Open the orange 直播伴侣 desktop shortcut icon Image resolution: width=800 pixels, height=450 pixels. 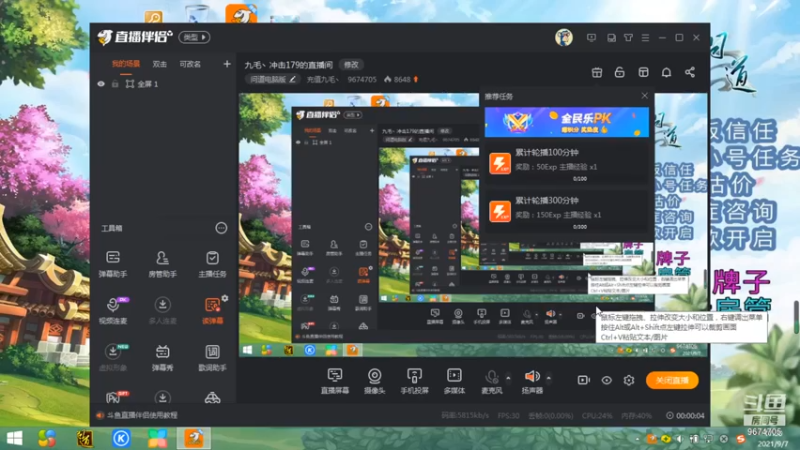pyautogui.click(x=241, y=13)
